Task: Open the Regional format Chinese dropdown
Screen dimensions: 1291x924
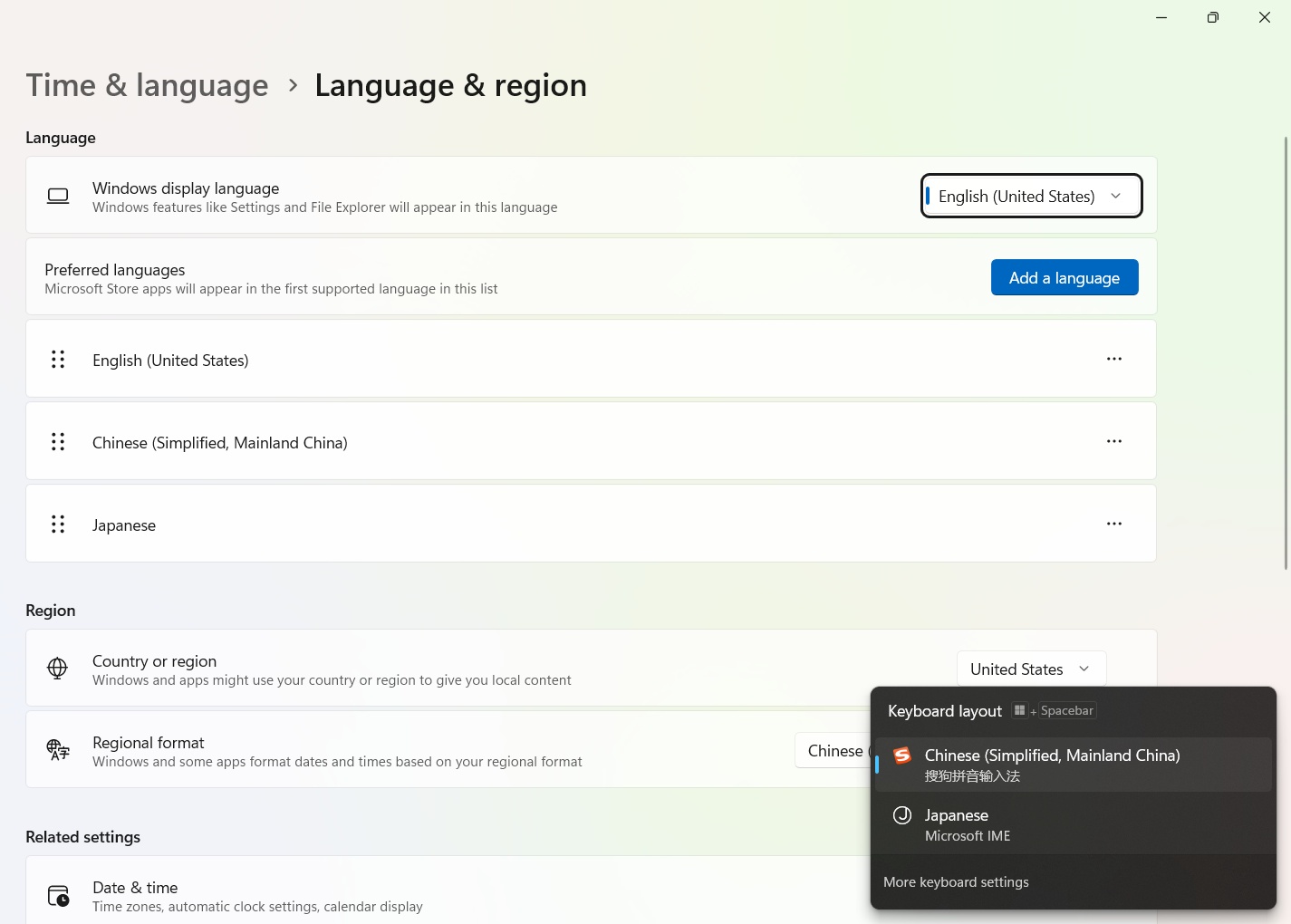Action: tap(833, 750)
